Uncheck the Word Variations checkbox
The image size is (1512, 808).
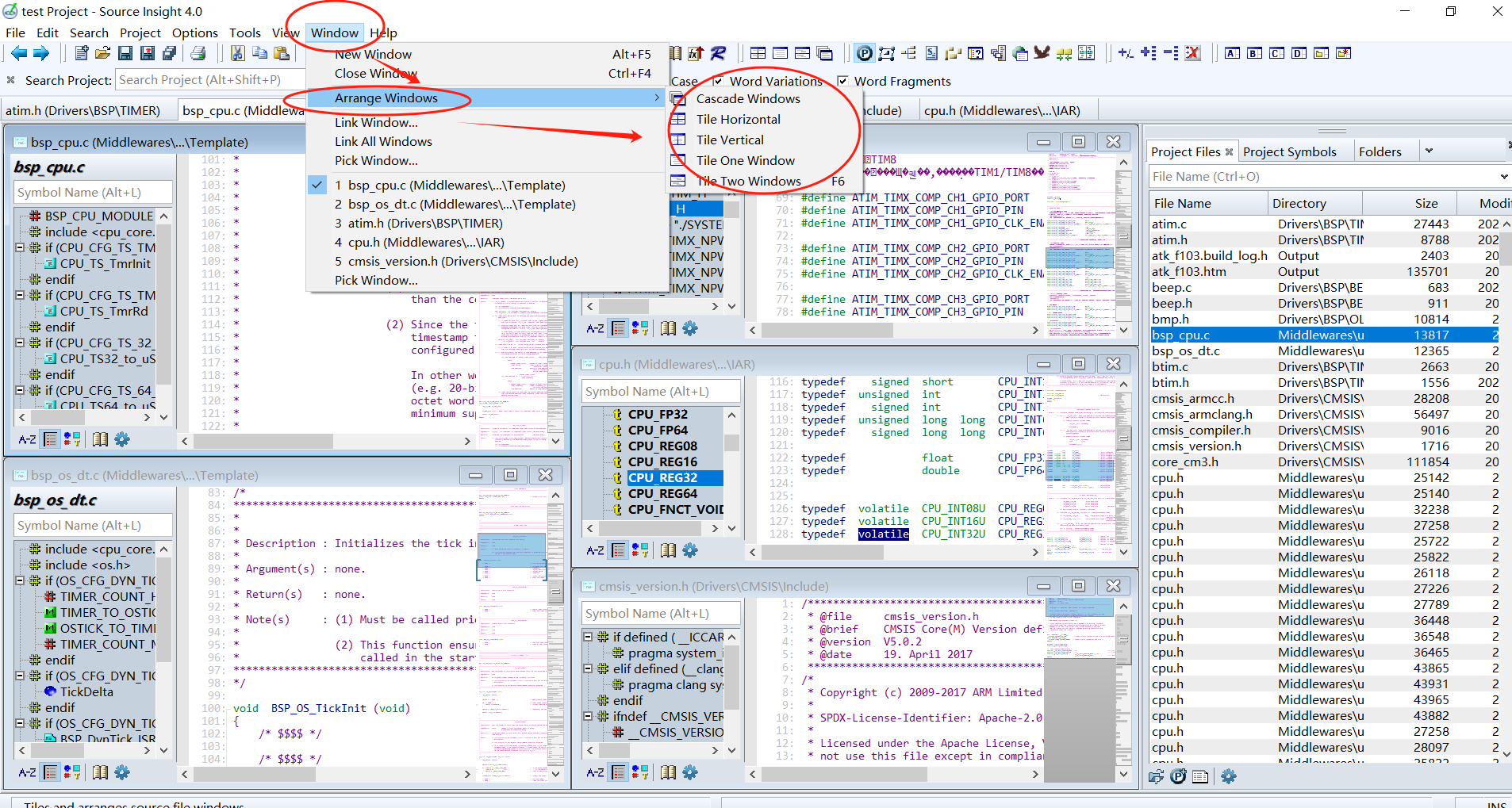tap(718, 81)
